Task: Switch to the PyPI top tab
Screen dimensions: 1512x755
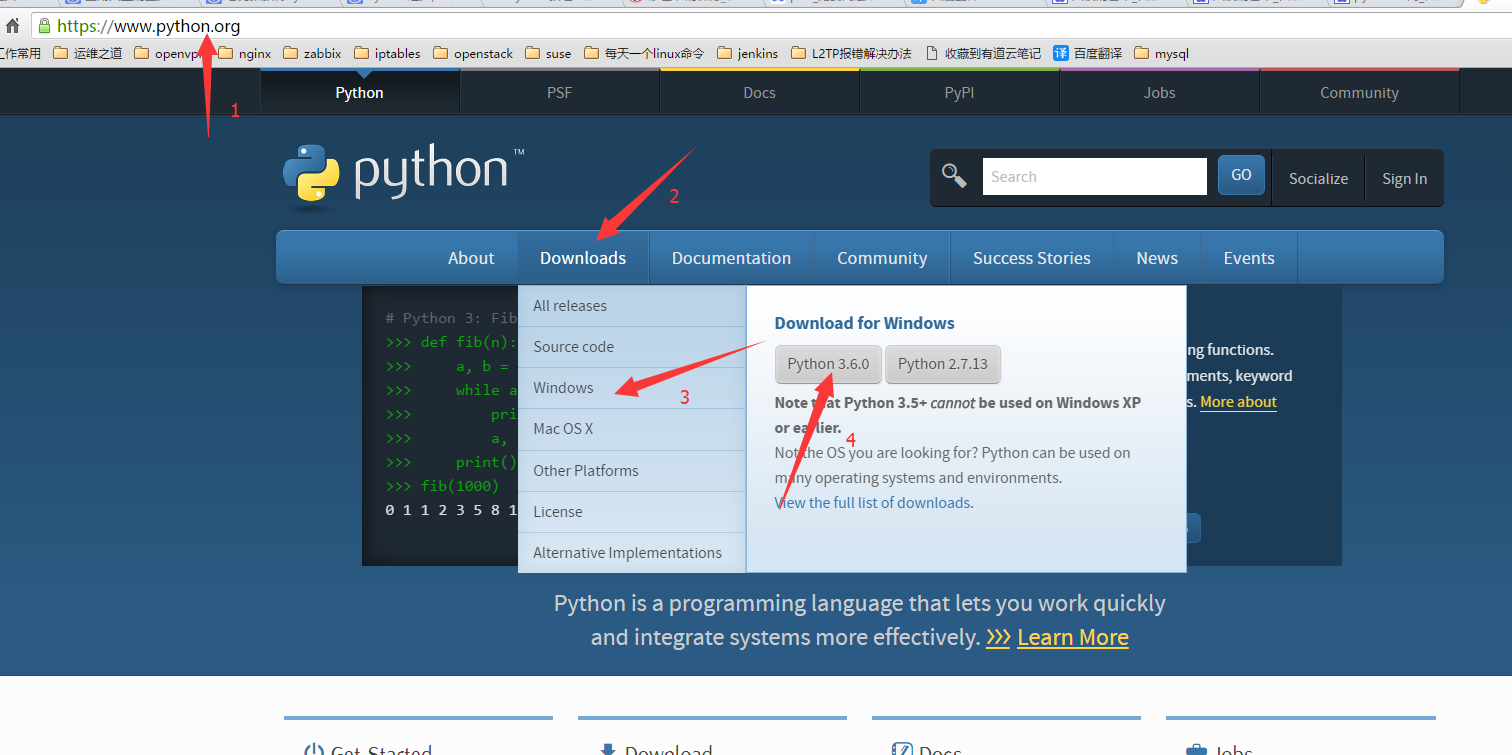Action: [x=960, y=92]
